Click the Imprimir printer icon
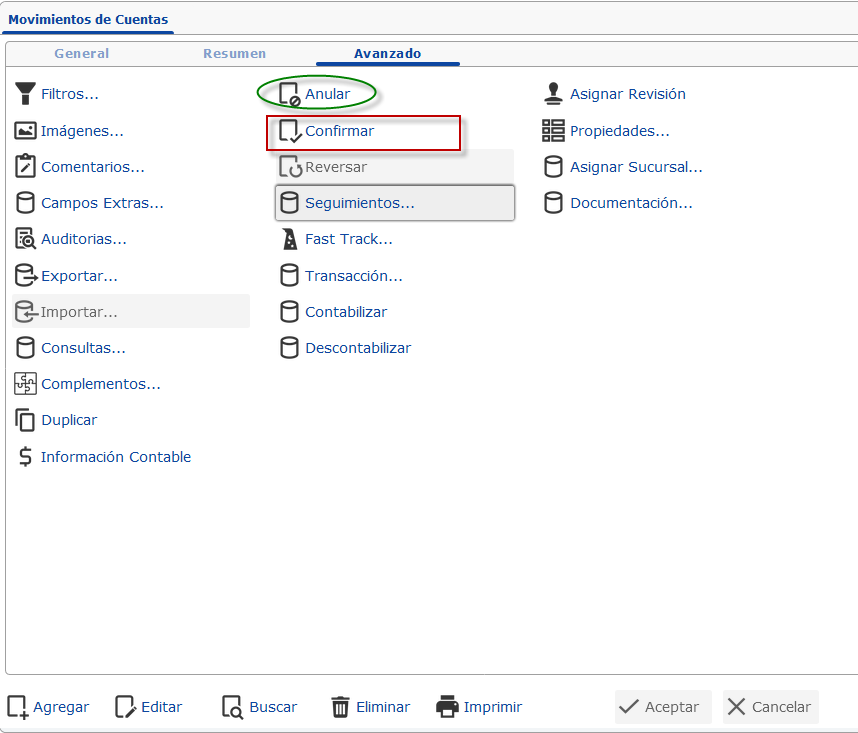The height and width of the screenshot is (733, 858). (x=448, y=707)
